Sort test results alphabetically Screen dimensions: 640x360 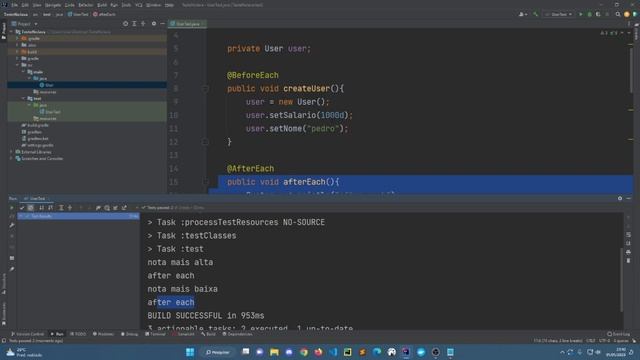41,208
